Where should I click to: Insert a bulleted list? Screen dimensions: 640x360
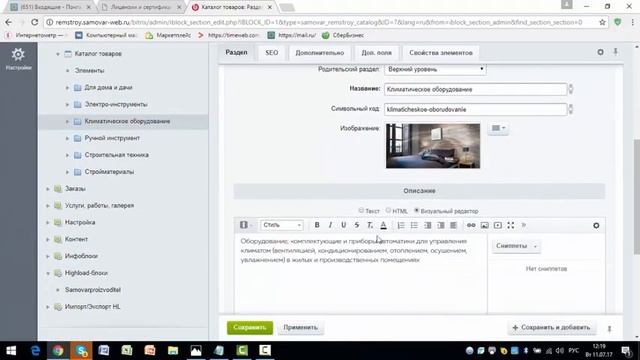tap(414, 225)
